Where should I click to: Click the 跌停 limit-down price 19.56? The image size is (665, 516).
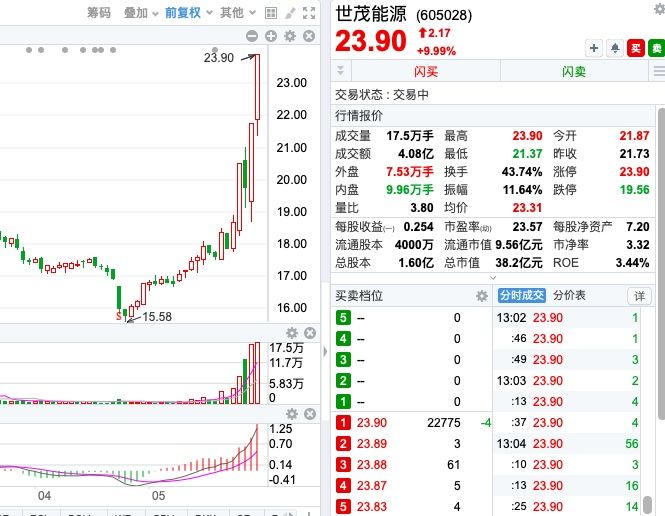click(x=634, y=190)
